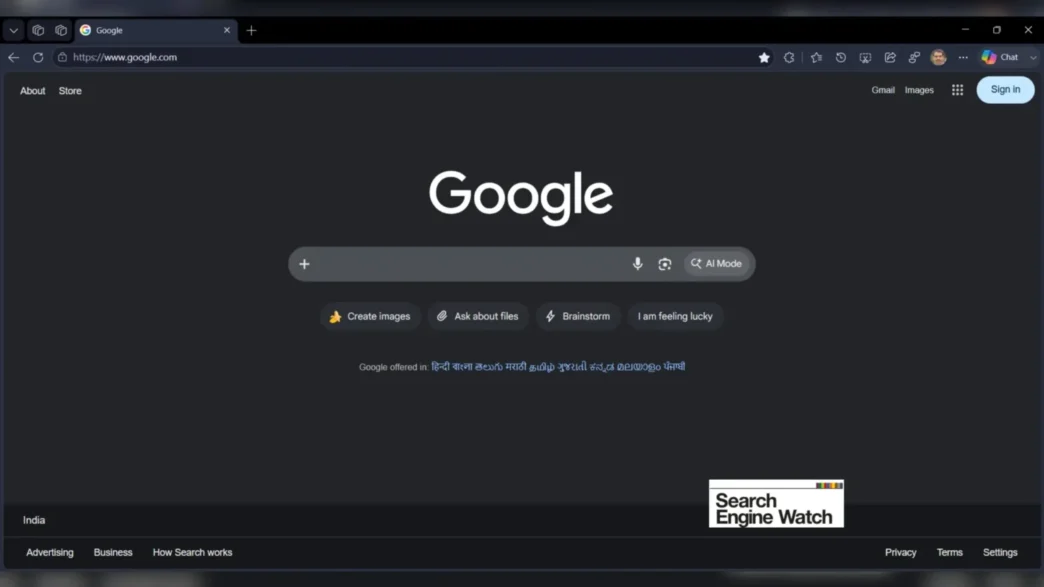
Task: Open the Settings footer menu
Action: pos(1000,552)
